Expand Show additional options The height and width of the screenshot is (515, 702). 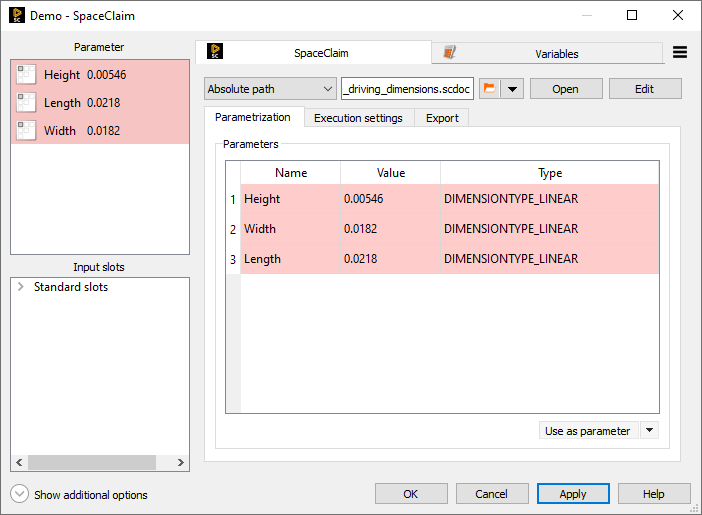point(19,494)
